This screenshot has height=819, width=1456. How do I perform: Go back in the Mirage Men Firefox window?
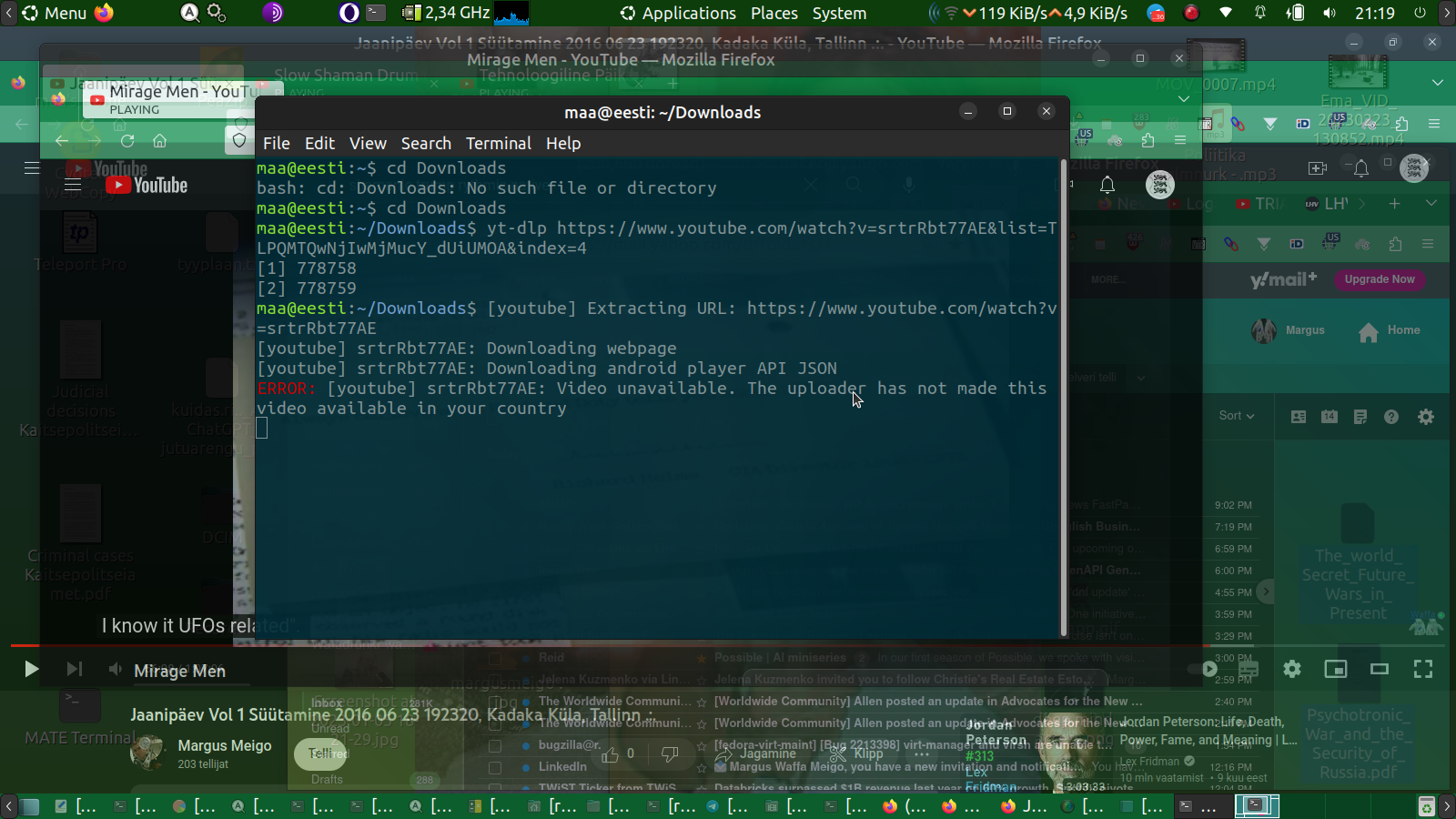click(x=62, y=141)
